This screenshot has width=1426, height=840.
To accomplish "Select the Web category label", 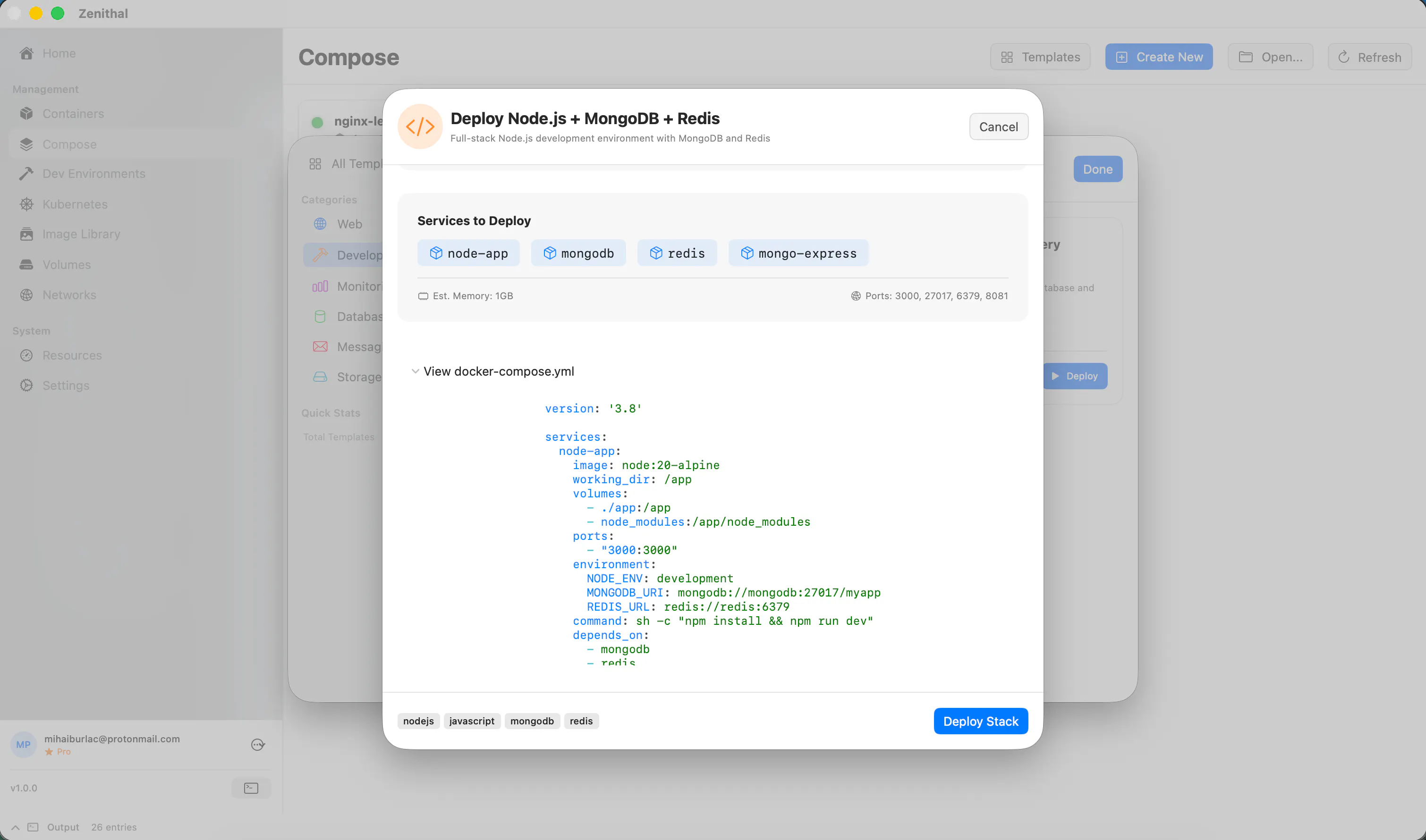I will (x=349, y=224).
